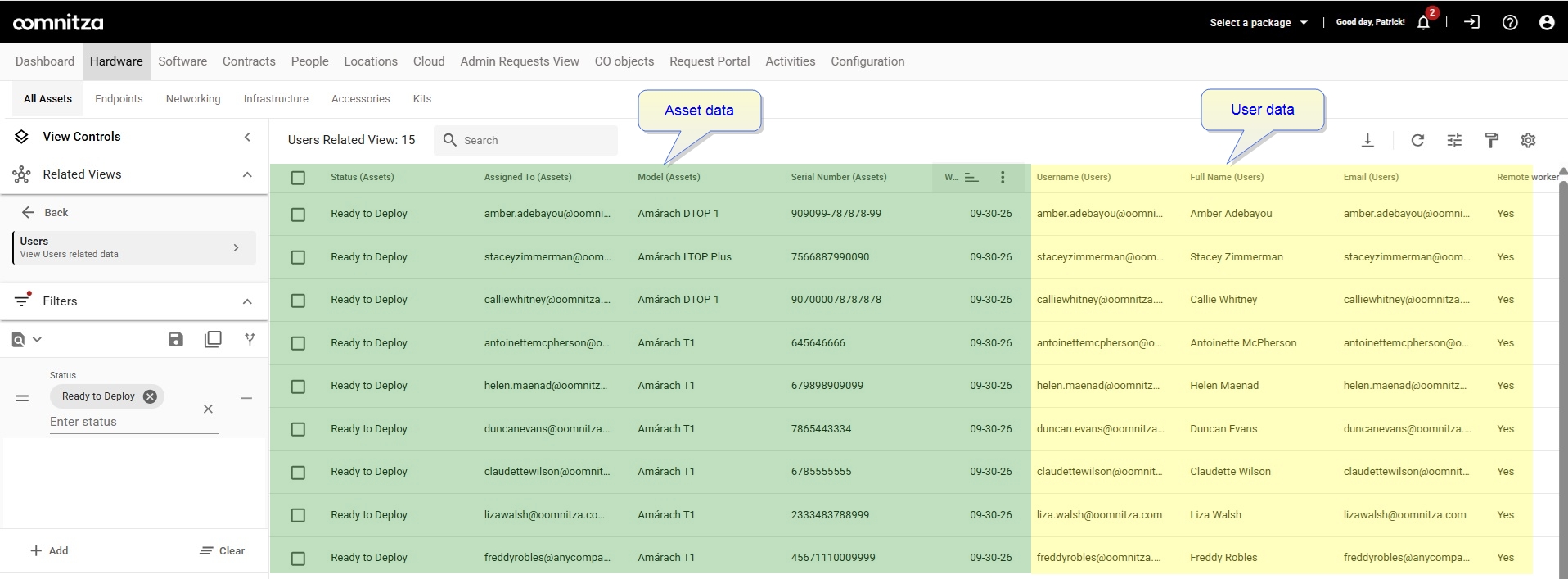Click the Filters funnel icon
This screenshot has height=579, width=1568.
22,301
